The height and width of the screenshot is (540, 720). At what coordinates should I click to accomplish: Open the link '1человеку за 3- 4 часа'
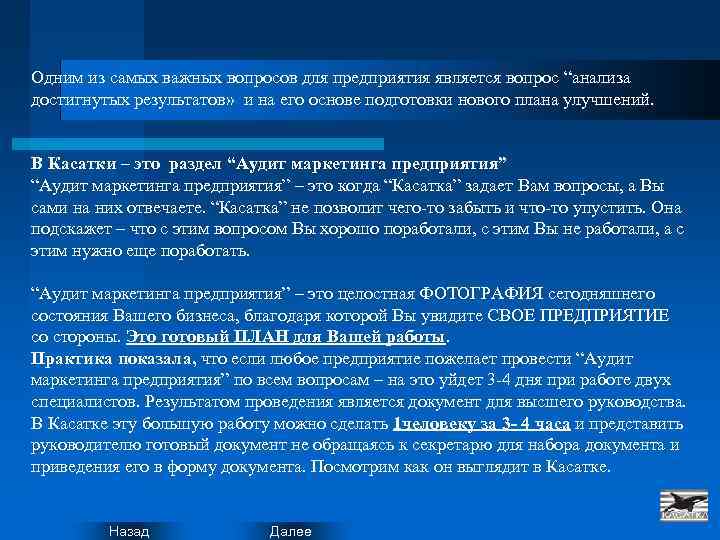coord(482,424)
